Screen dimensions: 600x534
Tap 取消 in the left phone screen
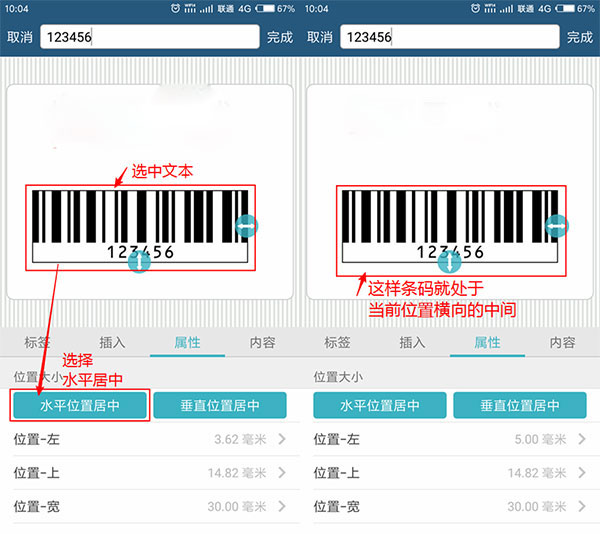coord(20,37)
